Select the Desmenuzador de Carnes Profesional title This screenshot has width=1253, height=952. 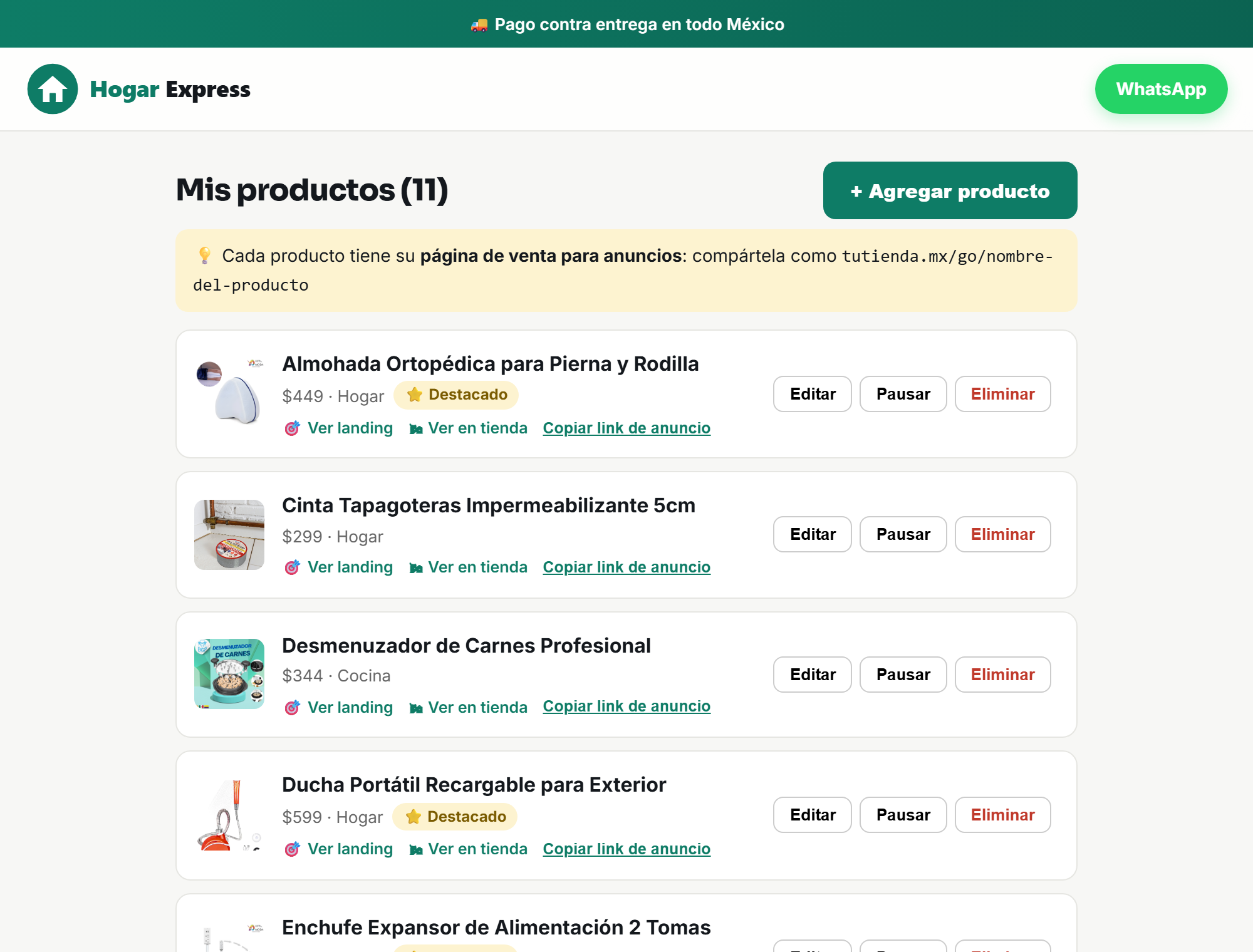(466, 646)
